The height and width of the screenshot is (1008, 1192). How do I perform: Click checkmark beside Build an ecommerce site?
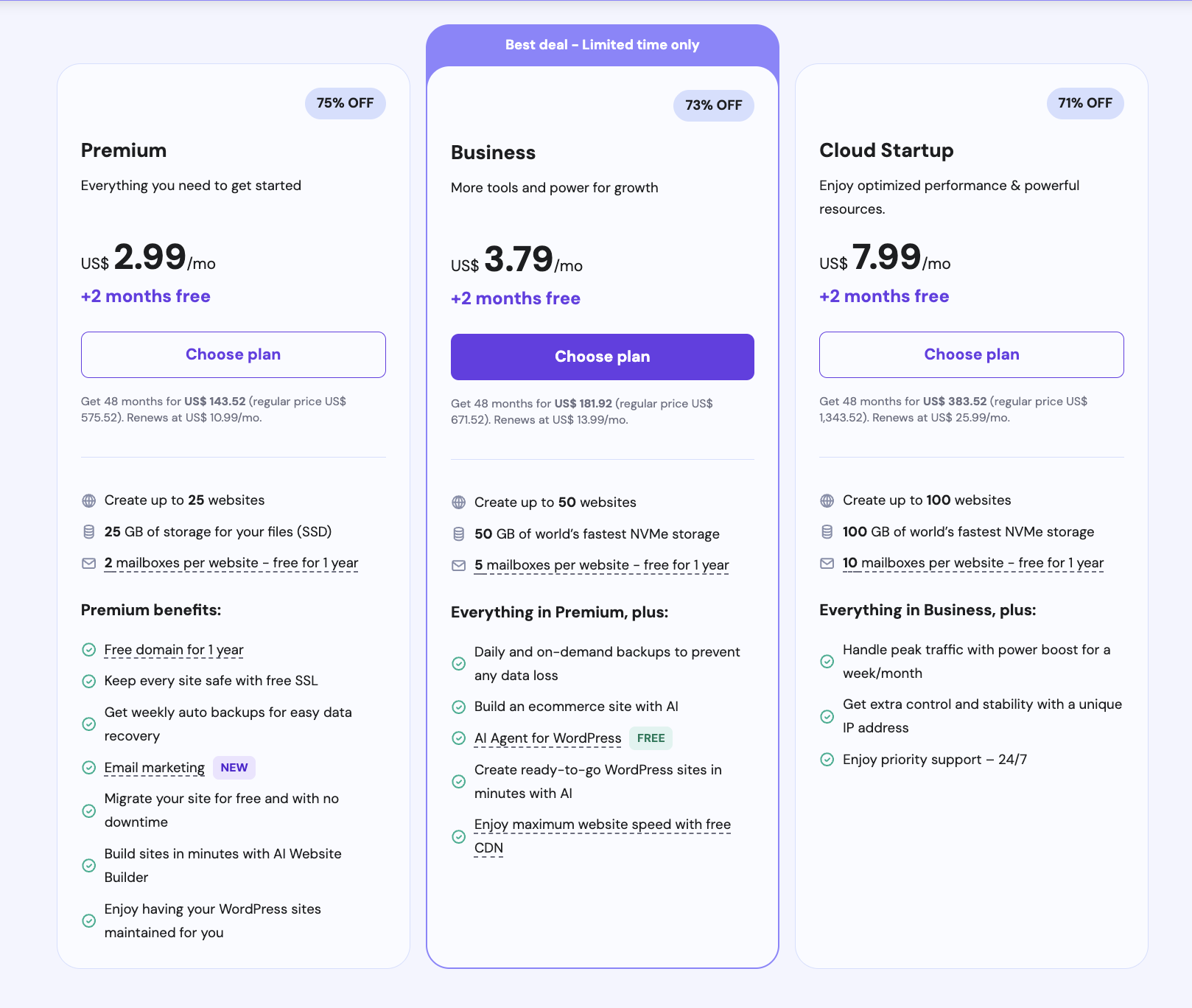(x=458, y=707)
